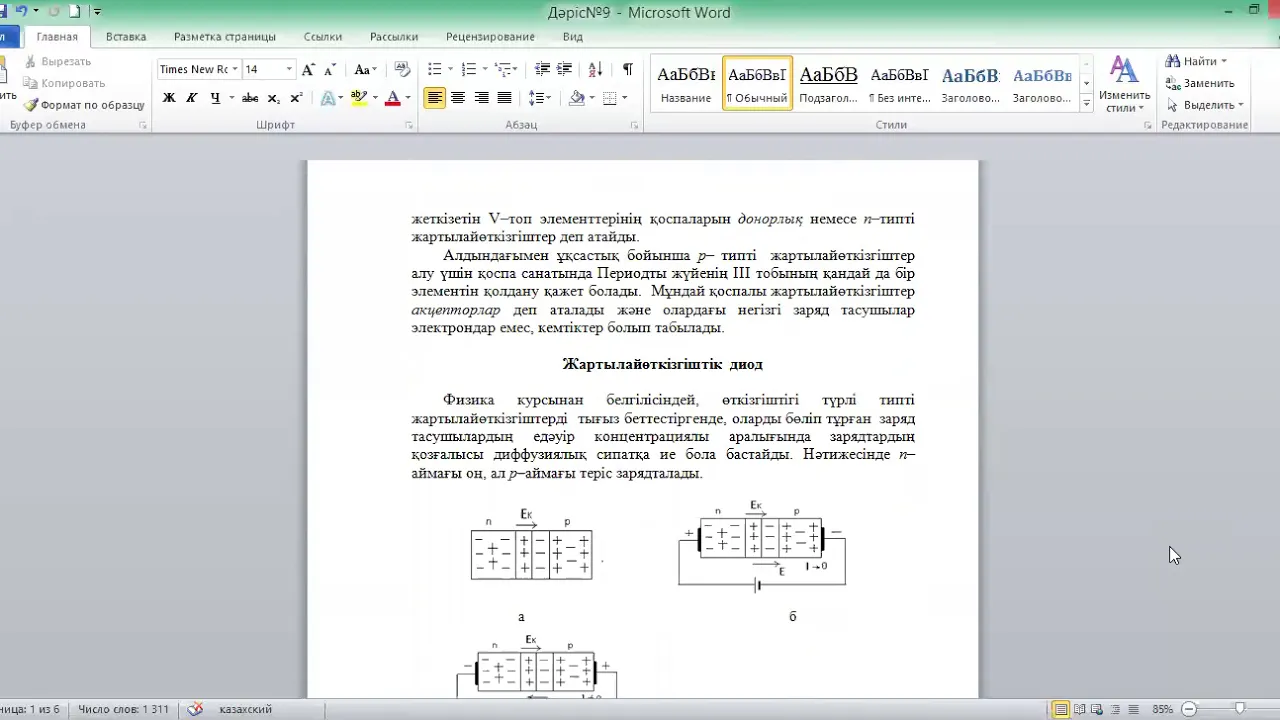
Task: Click казахский language indicator
Action: click(x=245, y=709)
